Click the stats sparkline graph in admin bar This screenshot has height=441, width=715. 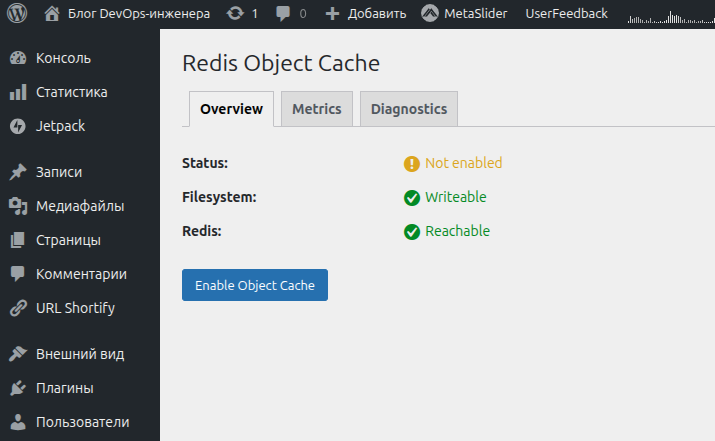click(x=671, y=18)
